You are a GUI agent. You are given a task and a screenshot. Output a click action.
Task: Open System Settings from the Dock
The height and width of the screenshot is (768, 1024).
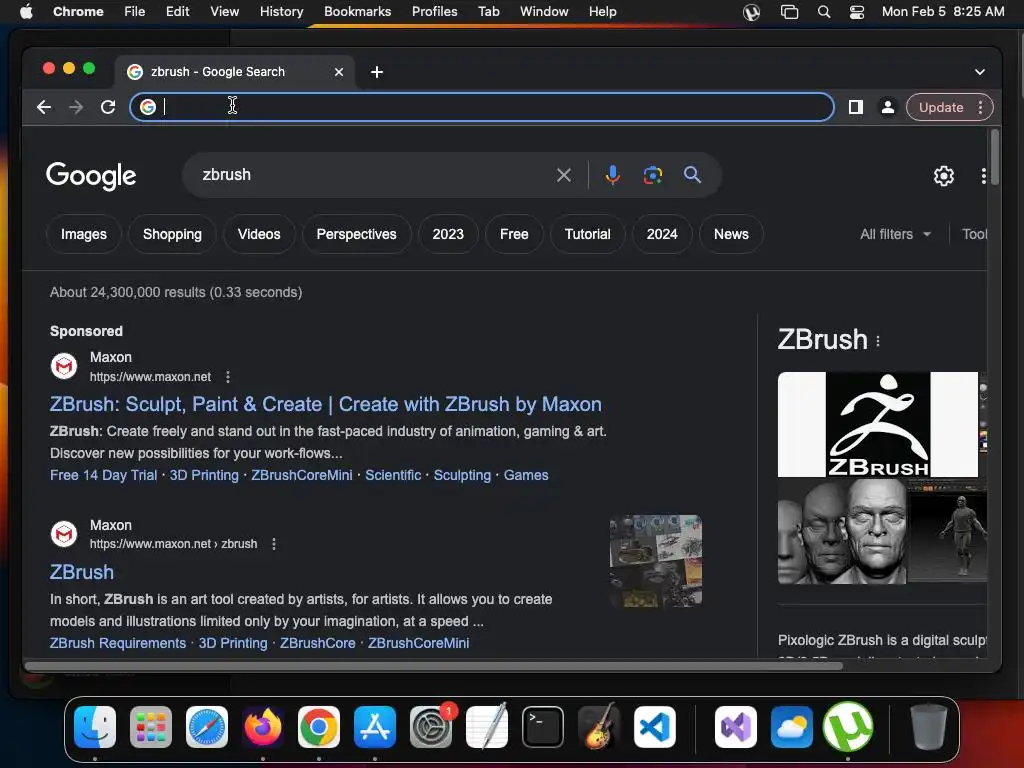point(431,727)
